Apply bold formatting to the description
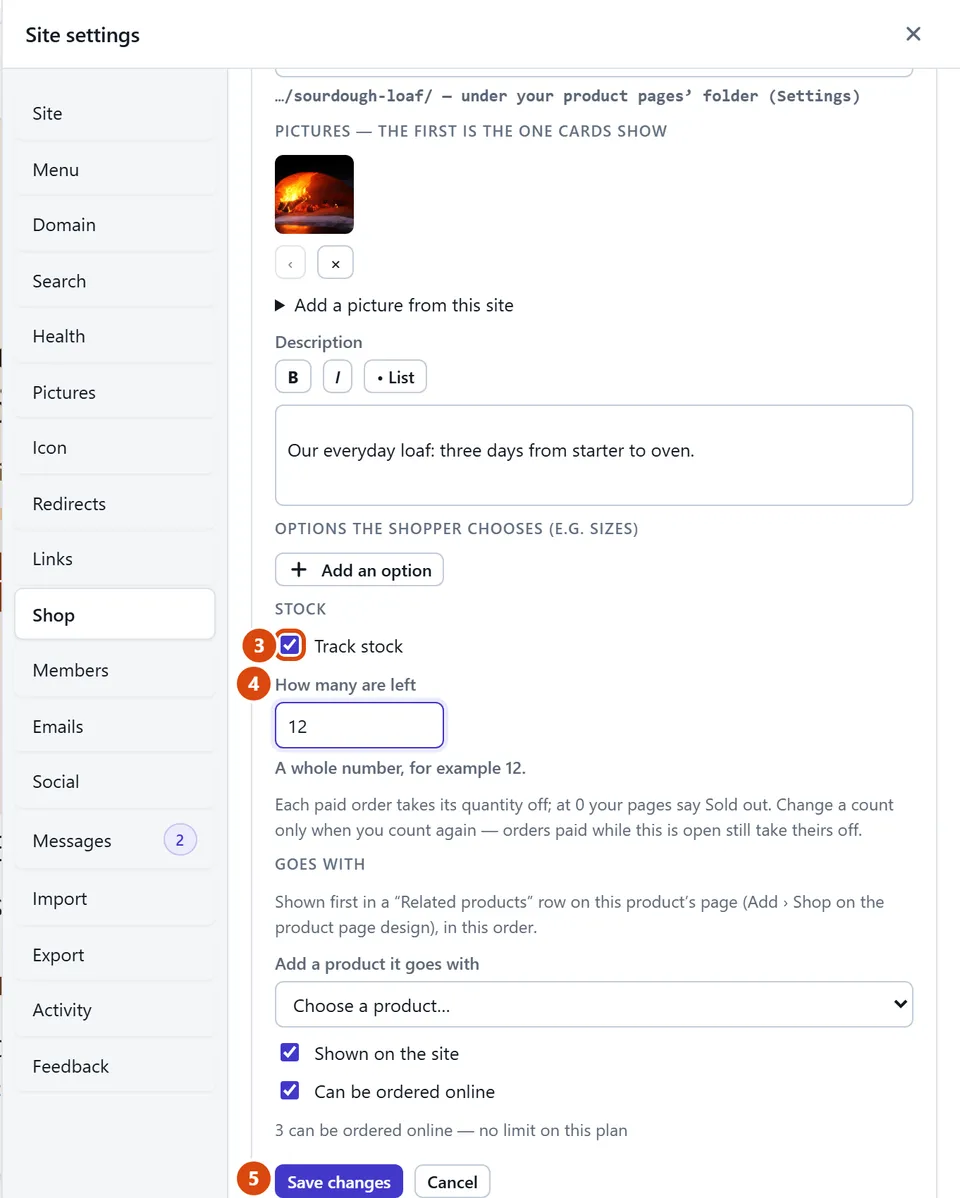This screenshot has width=960, height=1198. [293, 377]
